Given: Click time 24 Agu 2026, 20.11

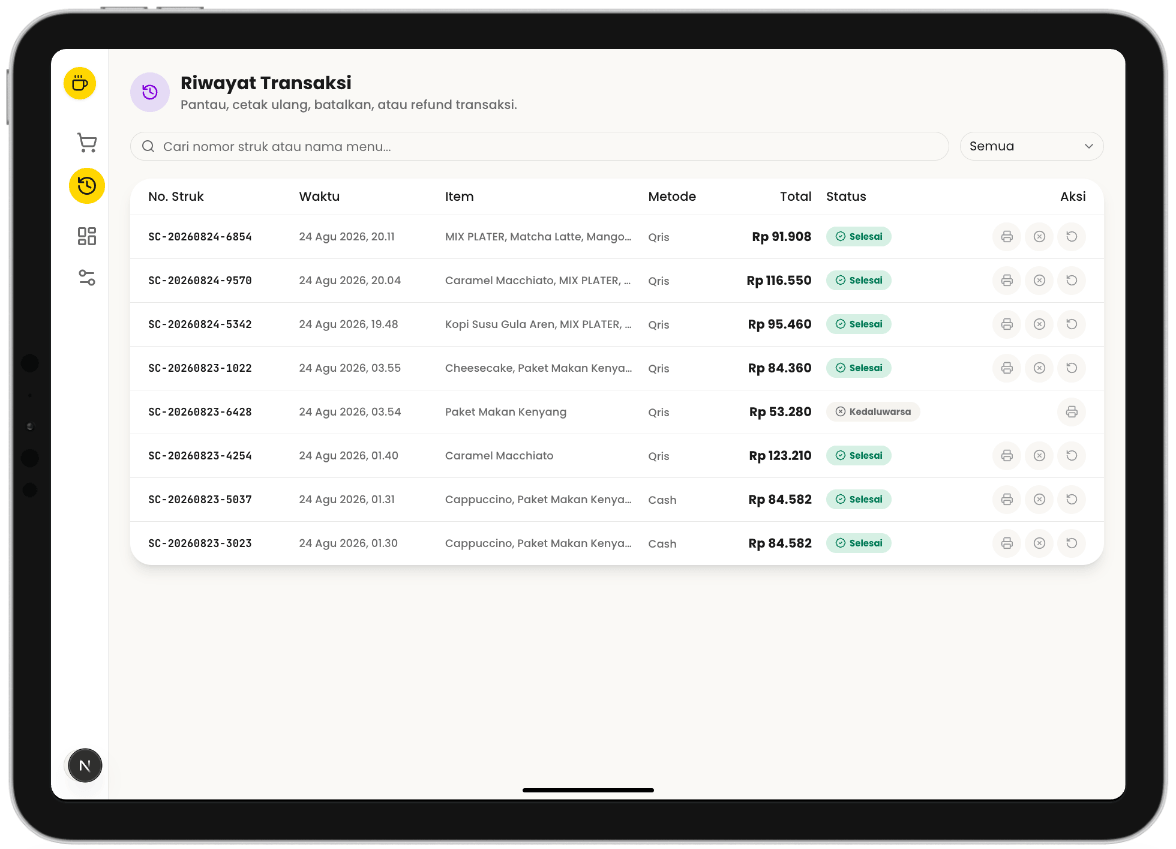Looking at the screenshot, I should pyautogui.click(x=346, y=237).
